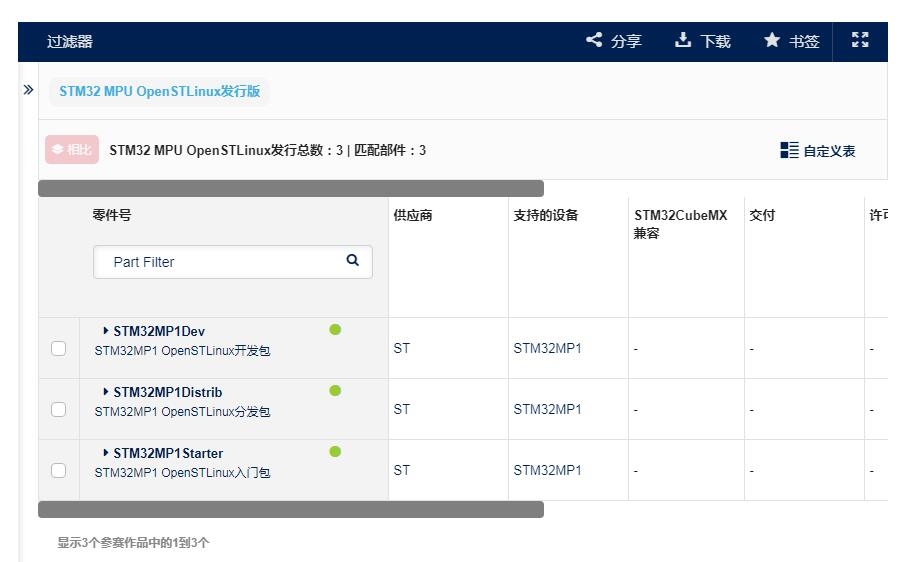Screen dimensions: 912x562
Task: Click the green status dot for STM32MP1Dev
Action: 335,330
